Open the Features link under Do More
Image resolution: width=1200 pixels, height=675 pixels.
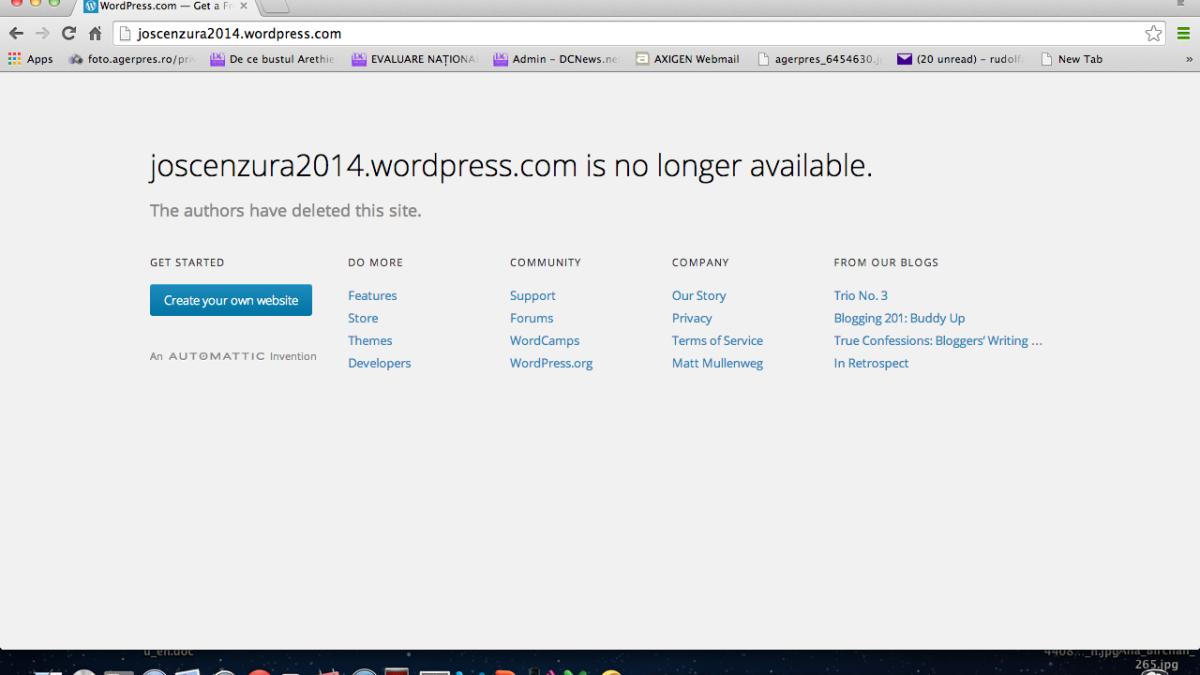[x=372, y=295]
